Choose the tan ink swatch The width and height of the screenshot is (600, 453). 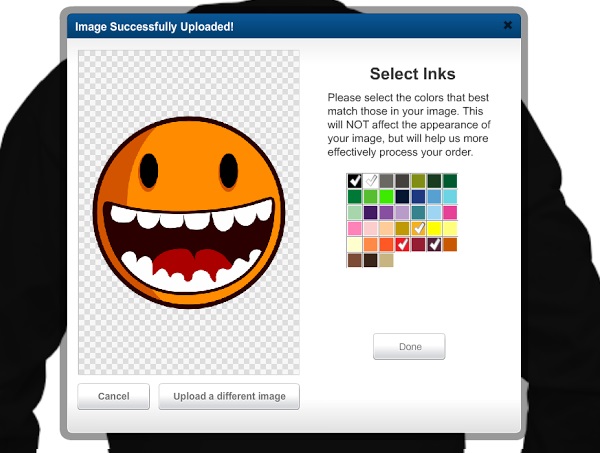(387, 260)
